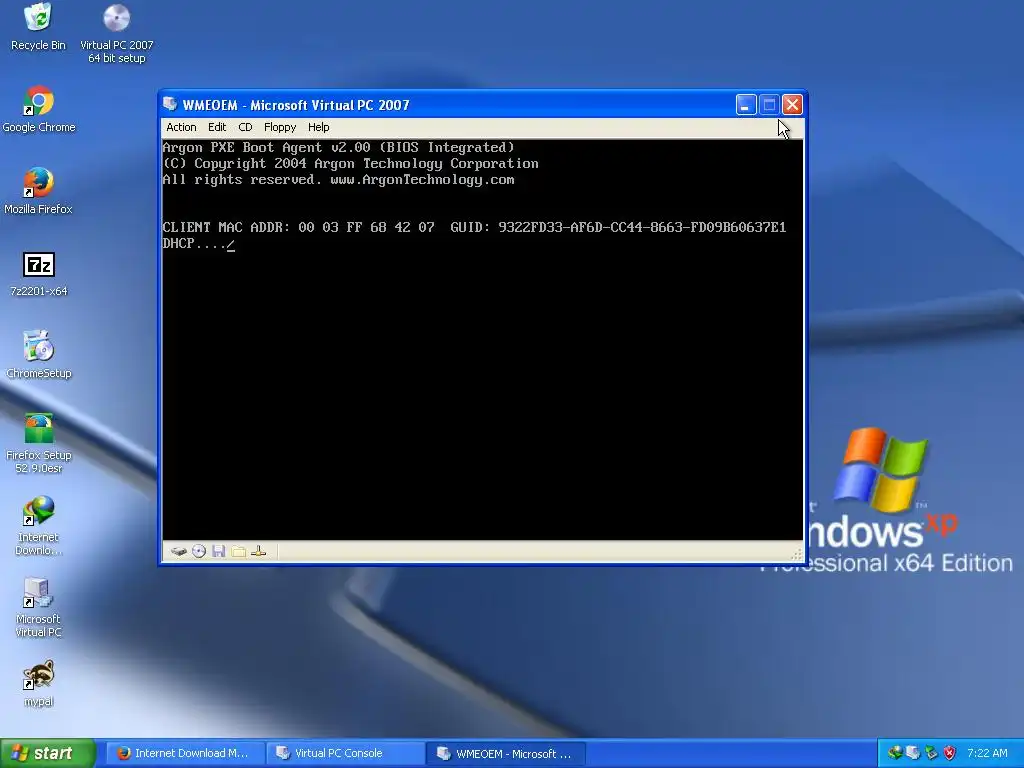Click the Internet Download Manager tray icon
This screenshot has width=1024, height=768.
click(x=895, y=753)
